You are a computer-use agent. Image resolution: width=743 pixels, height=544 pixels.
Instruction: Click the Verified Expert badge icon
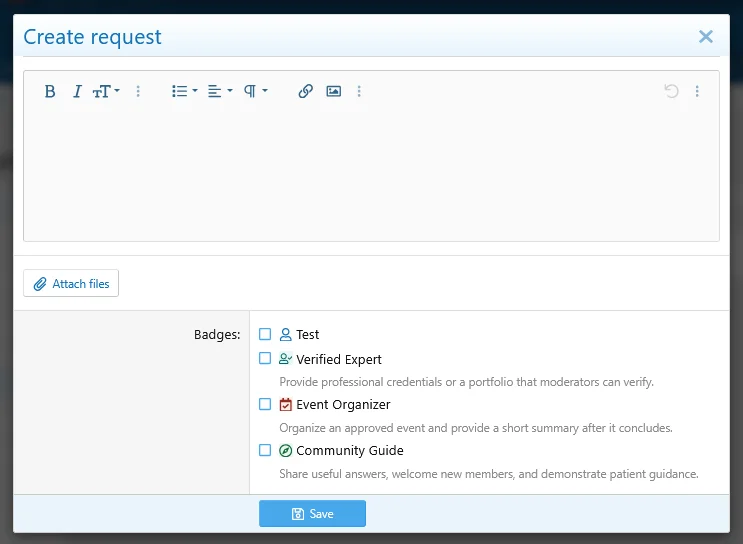tap(285, 359)
